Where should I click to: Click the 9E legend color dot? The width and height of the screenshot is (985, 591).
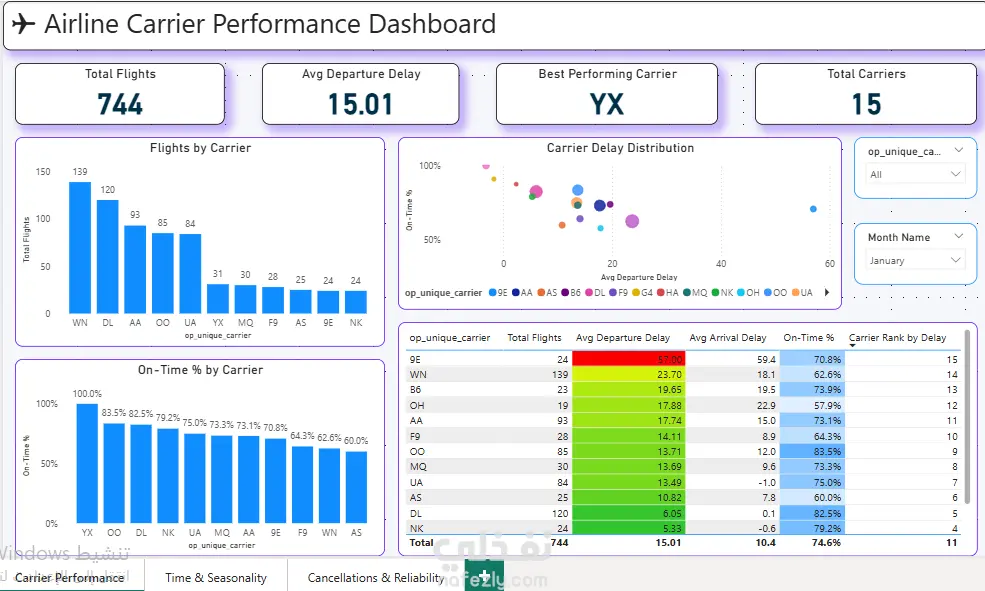pos(492,293)
